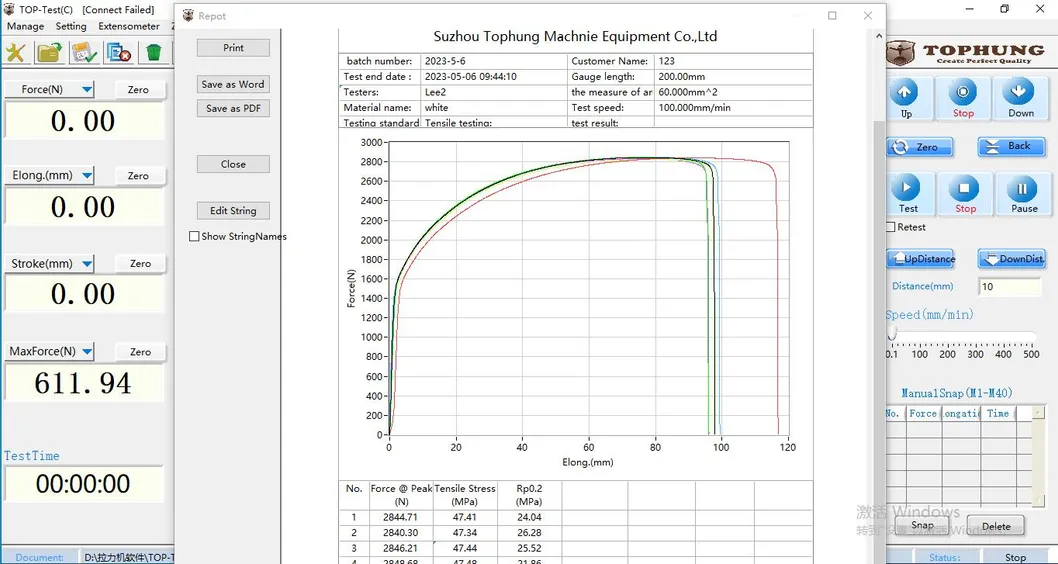Click the Distance(mm) input field
Image resolution: width=1058 pixels, height=564 pixels.
[1009, 287]
